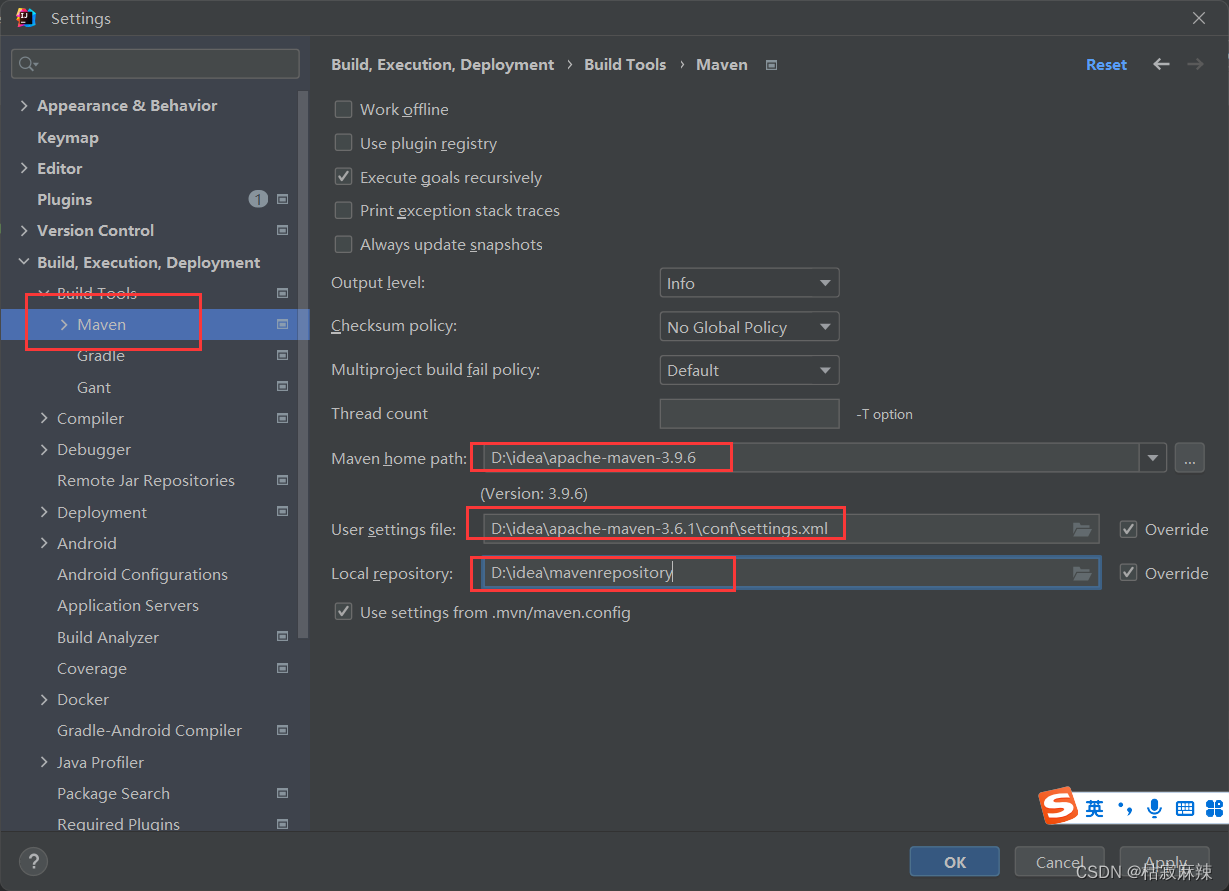
Task: Click the Plugins update badge showing 1
Action: 258,199
